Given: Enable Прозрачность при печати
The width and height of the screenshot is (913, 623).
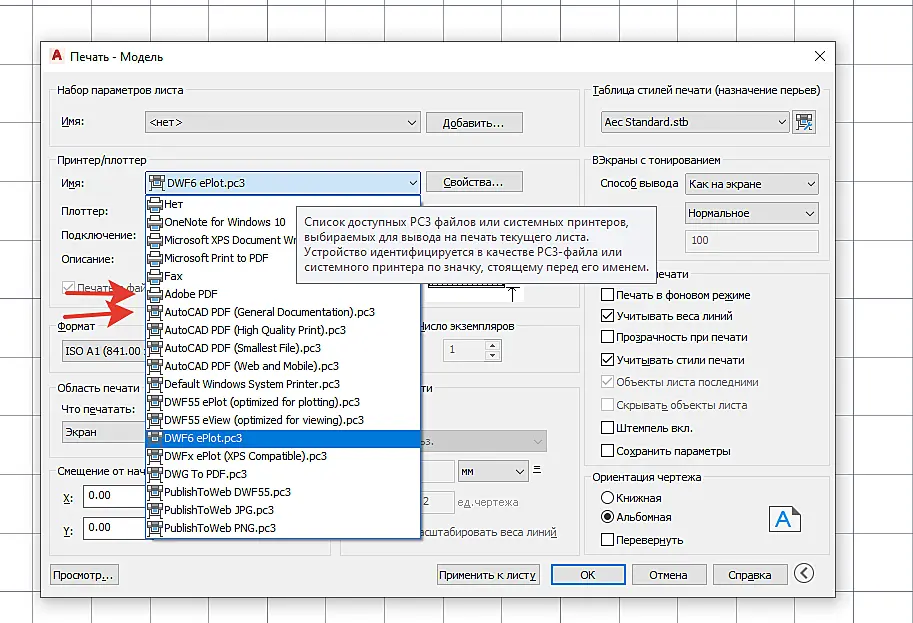Looking at the screenshot, I should 607,337.
